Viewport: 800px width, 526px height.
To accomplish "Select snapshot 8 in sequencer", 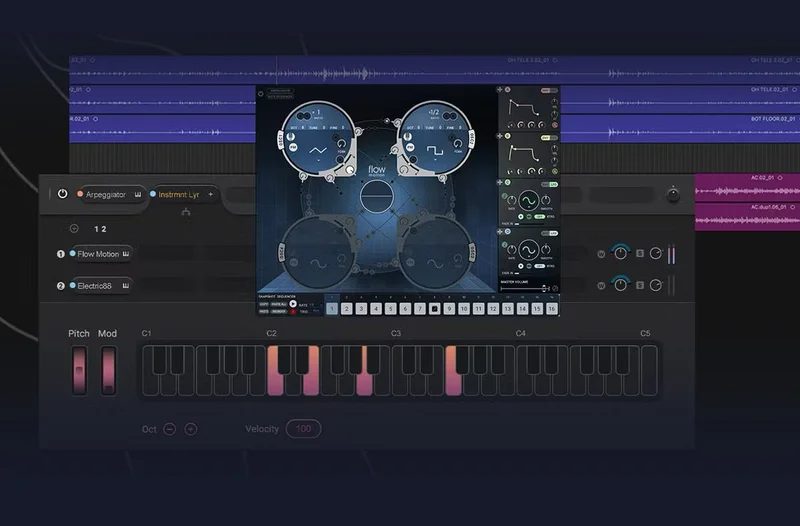I will pyautogui.click(x=435, y=309).
